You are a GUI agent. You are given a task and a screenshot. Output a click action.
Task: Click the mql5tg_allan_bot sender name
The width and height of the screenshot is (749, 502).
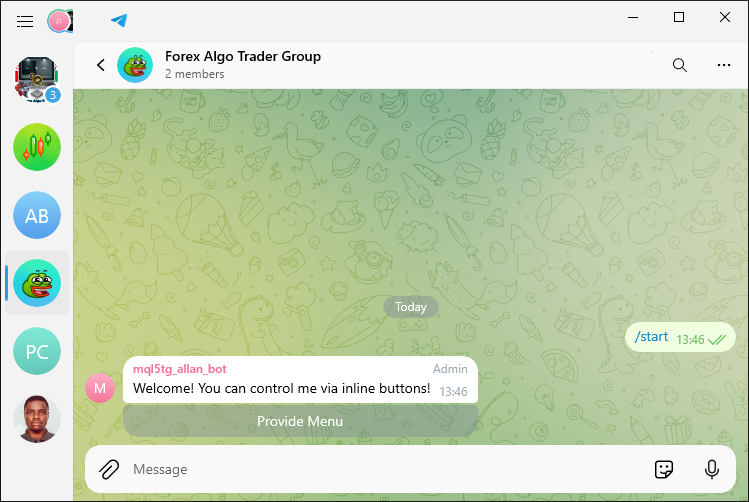coord(180,369)
